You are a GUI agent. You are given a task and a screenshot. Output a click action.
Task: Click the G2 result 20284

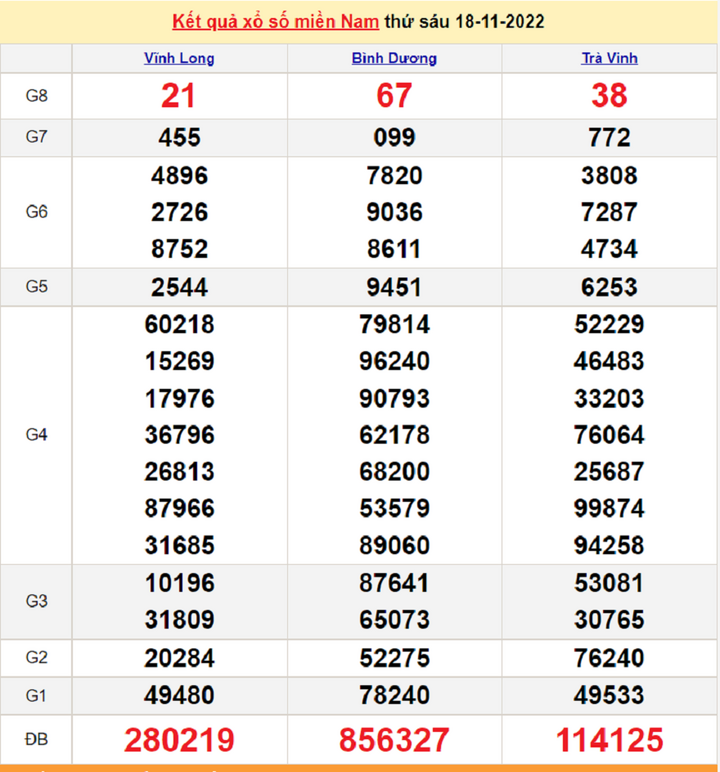(179, 657)
